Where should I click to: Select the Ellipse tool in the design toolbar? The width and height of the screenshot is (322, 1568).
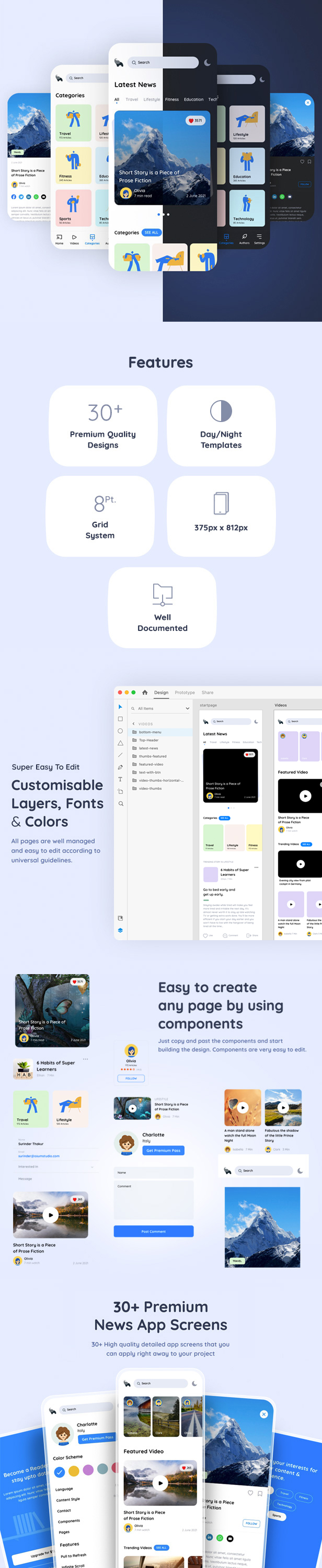(120, 731)
